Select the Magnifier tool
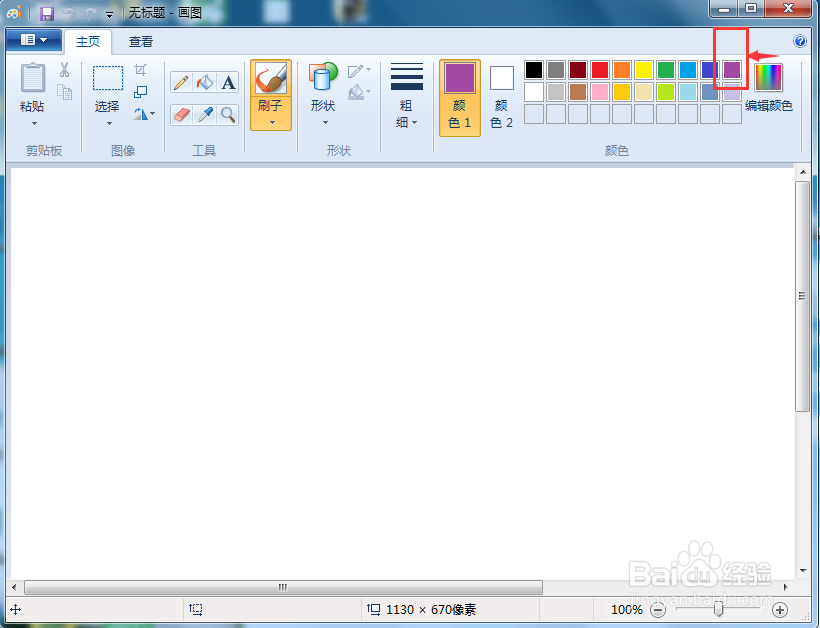 coord(228,115)
